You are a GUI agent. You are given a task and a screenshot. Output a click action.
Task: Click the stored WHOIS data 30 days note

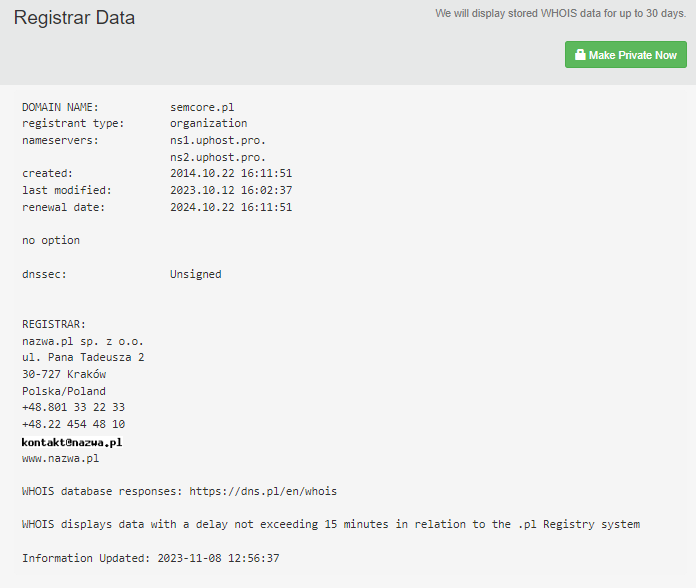[561, 13]
